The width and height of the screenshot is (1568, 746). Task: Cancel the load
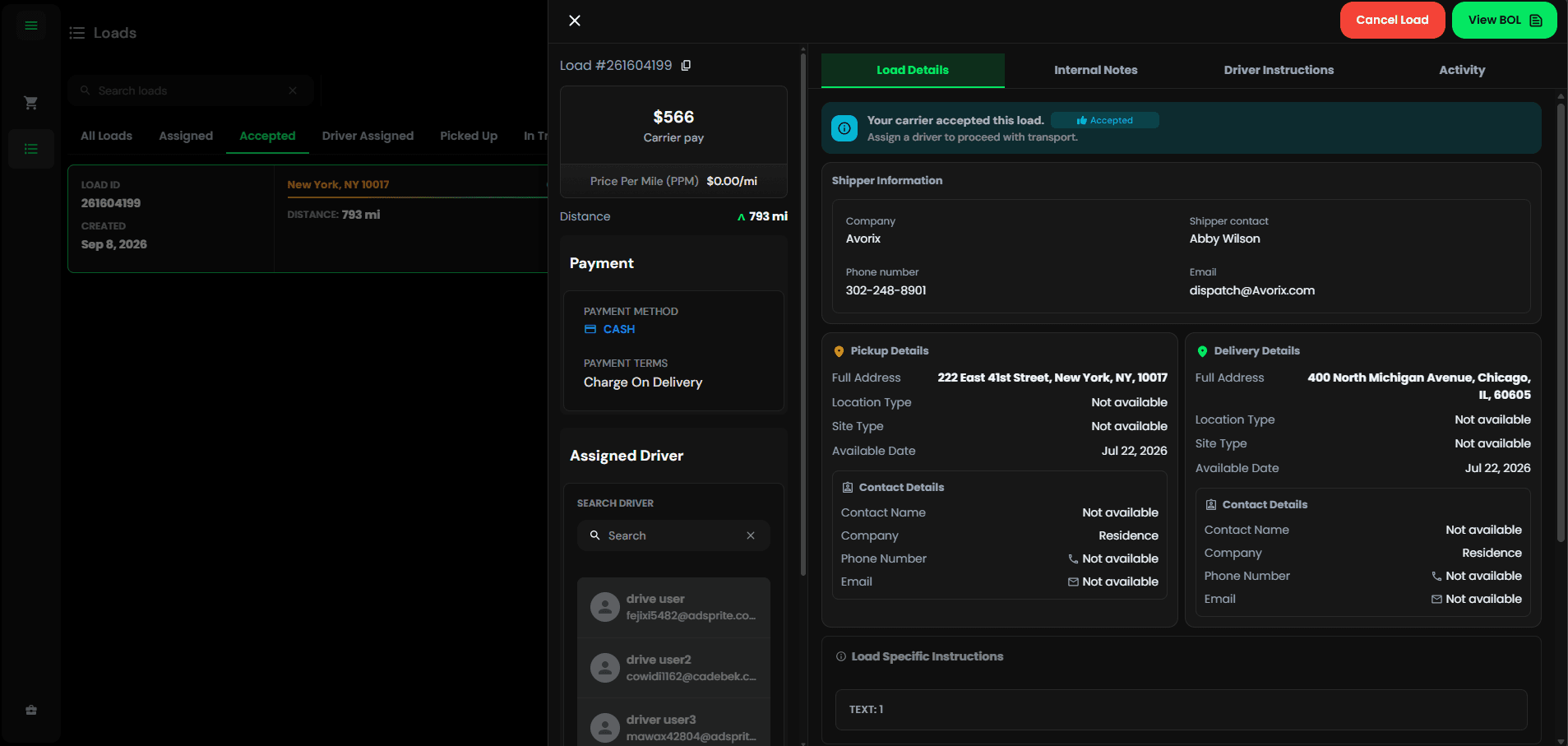pos(1392,21)
